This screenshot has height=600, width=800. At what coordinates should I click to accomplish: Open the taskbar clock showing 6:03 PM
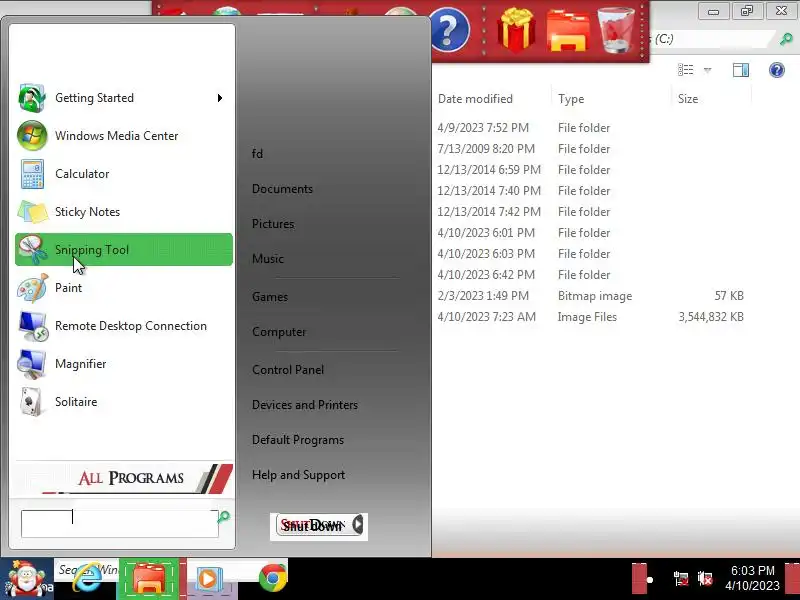[x=753, y=578]
